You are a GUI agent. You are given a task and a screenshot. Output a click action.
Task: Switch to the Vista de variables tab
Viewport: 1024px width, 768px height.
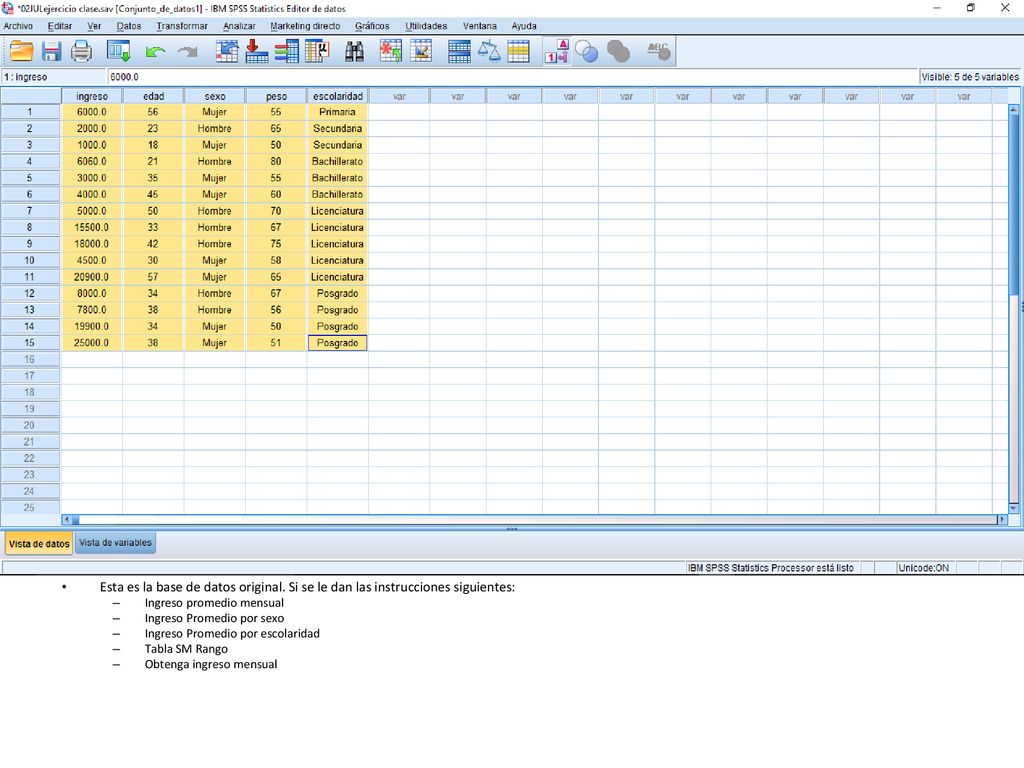click(x=115, y=543)
